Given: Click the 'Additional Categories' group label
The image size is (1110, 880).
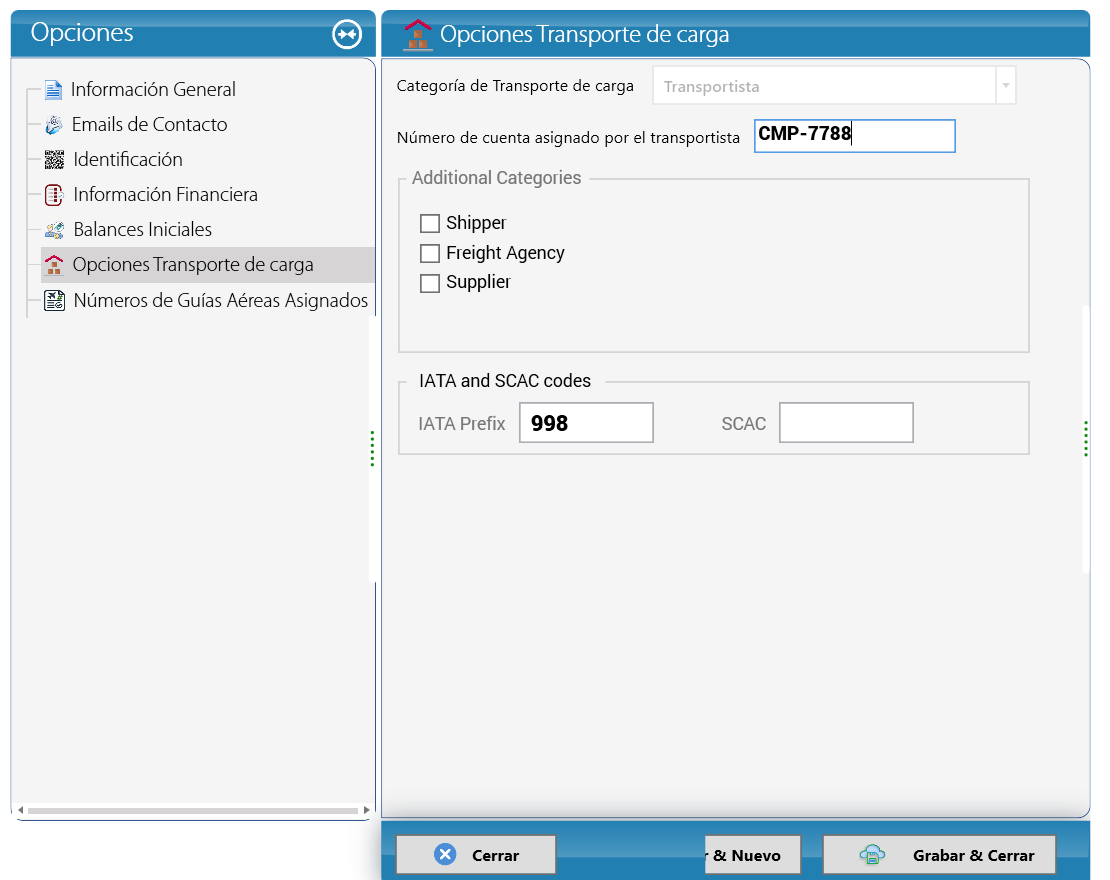Looking at the screenshot, I should pos(496,178).
